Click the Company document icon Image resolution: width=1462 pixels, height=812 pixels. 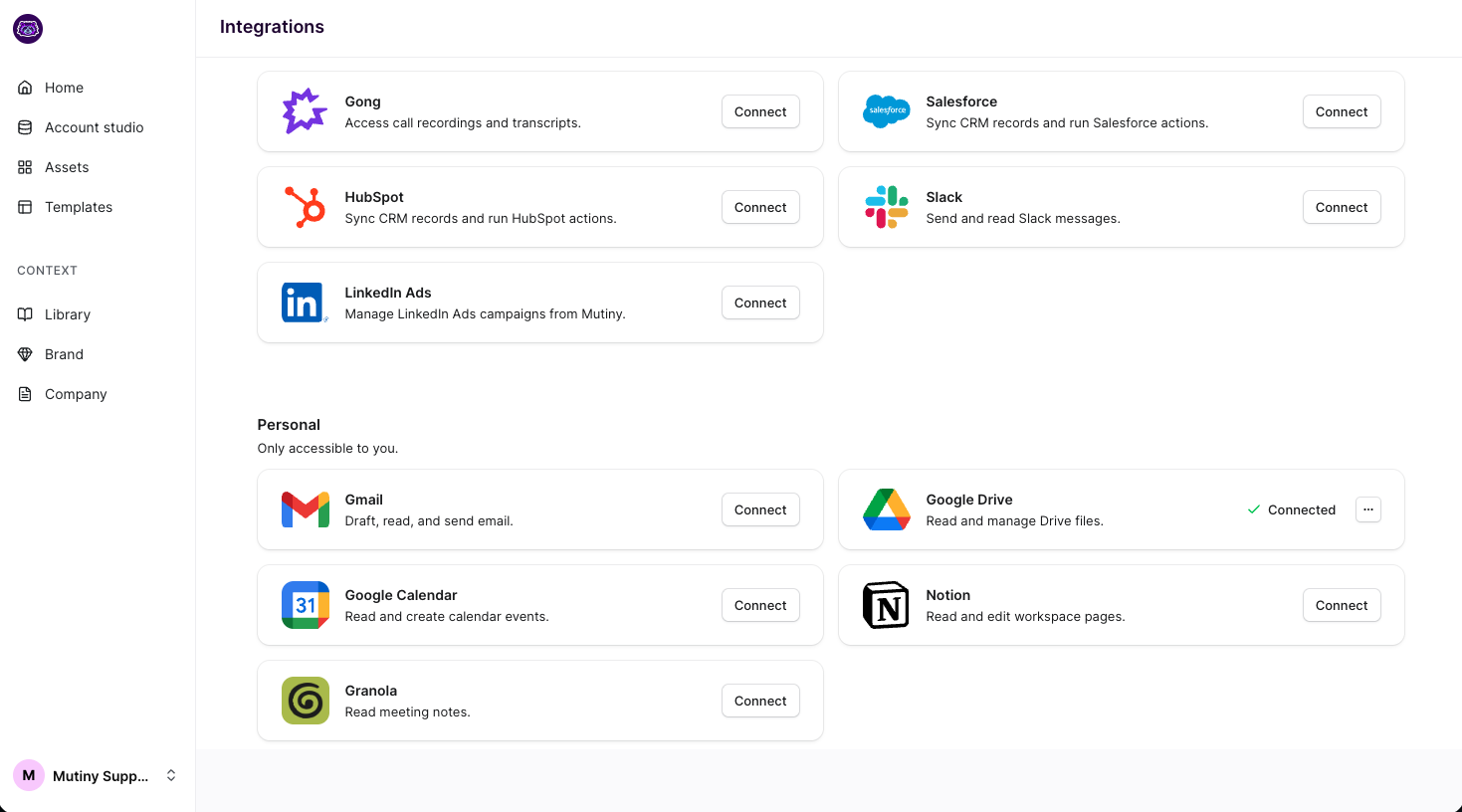(x=25, y=394)
